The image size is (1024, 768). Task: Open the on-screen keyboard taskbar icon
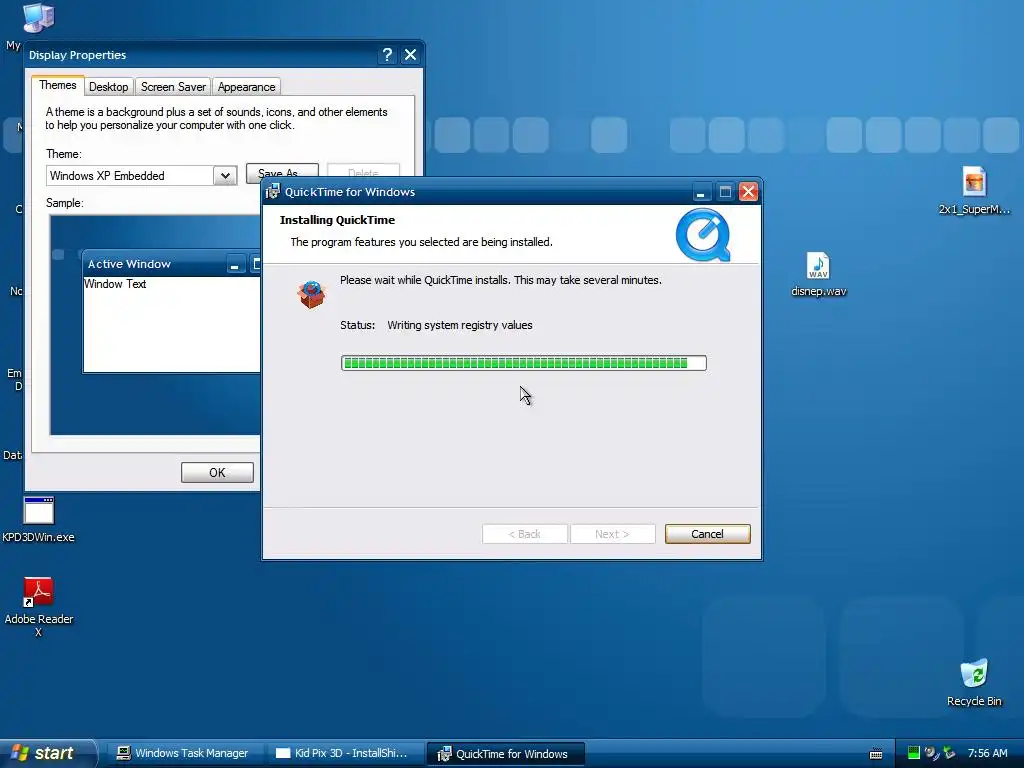(876, 754)
